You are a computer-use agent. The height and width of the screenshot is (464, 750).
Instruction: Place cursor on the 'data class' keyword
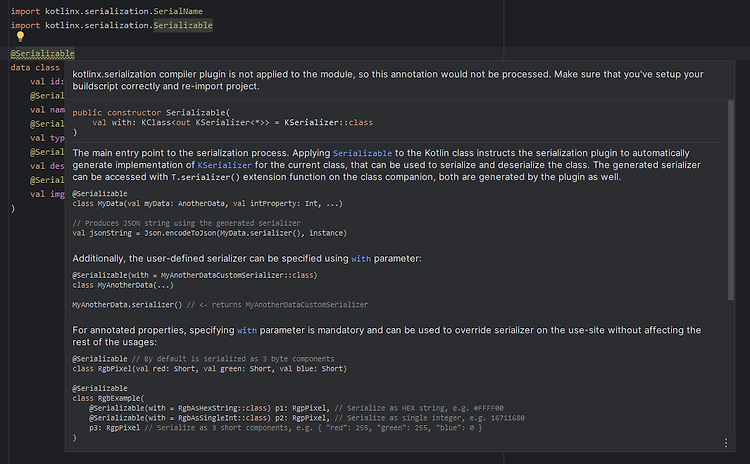(35, 68)
